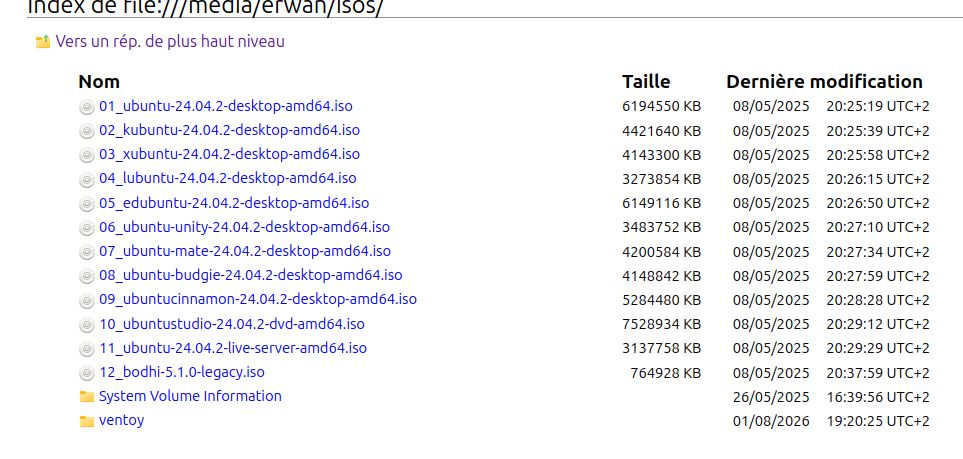Click the time 20:25:19 UTC+2
963x459 pixels.
click(878, 107)
